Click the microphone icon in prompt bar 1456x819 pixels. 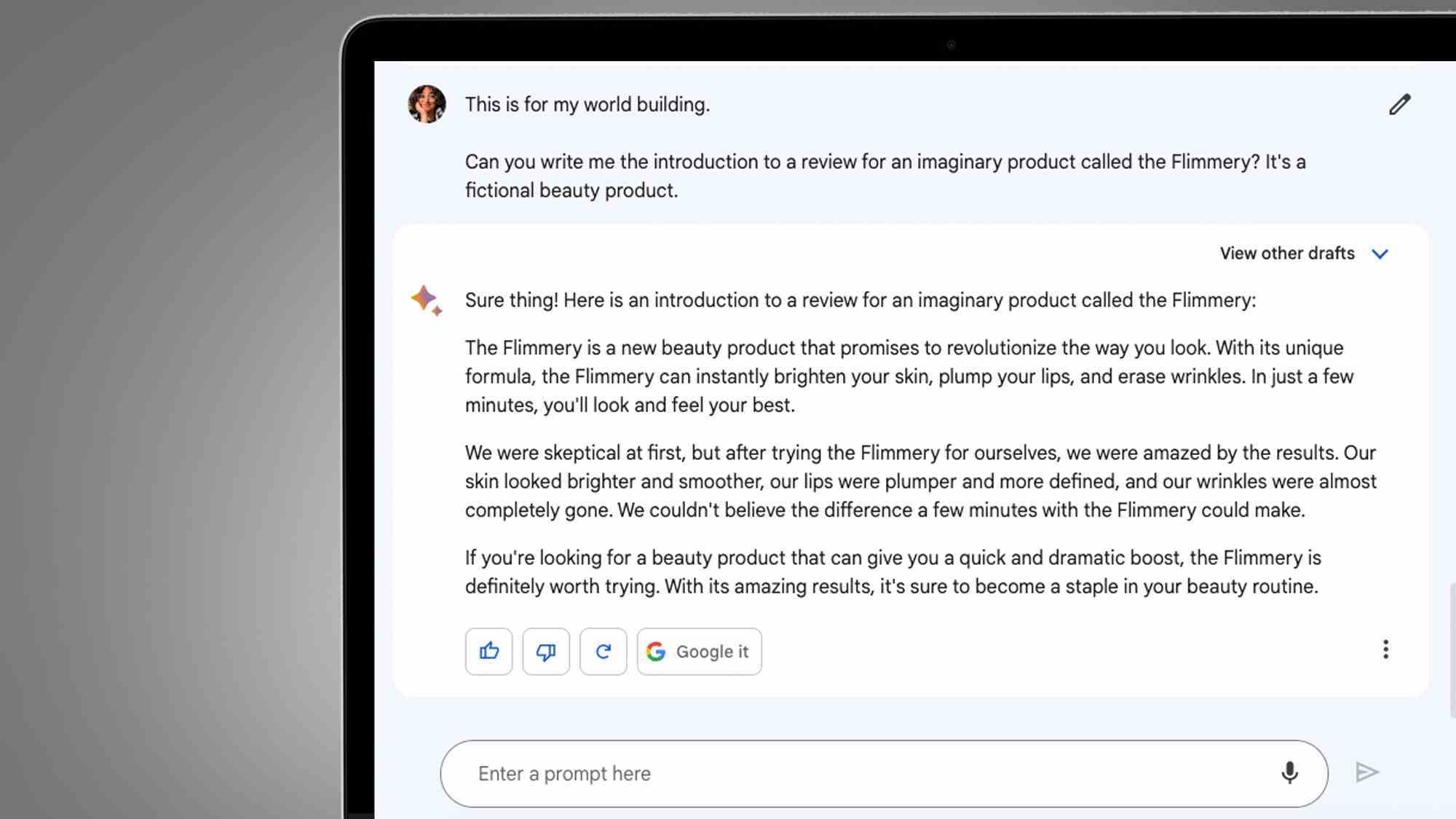coord(1290,773)
